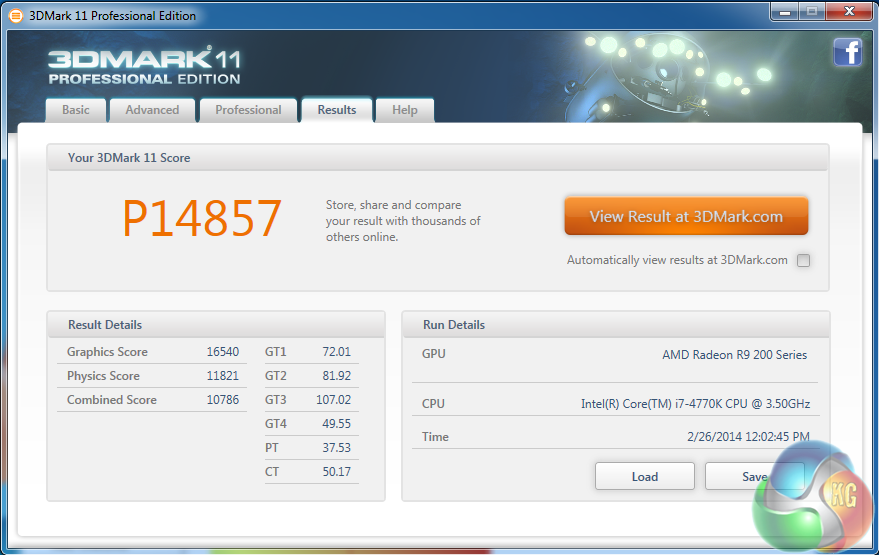Viewport: 880px width, 555px height.
Task: Click the P14857 overall score
Action: coord(202,218)
